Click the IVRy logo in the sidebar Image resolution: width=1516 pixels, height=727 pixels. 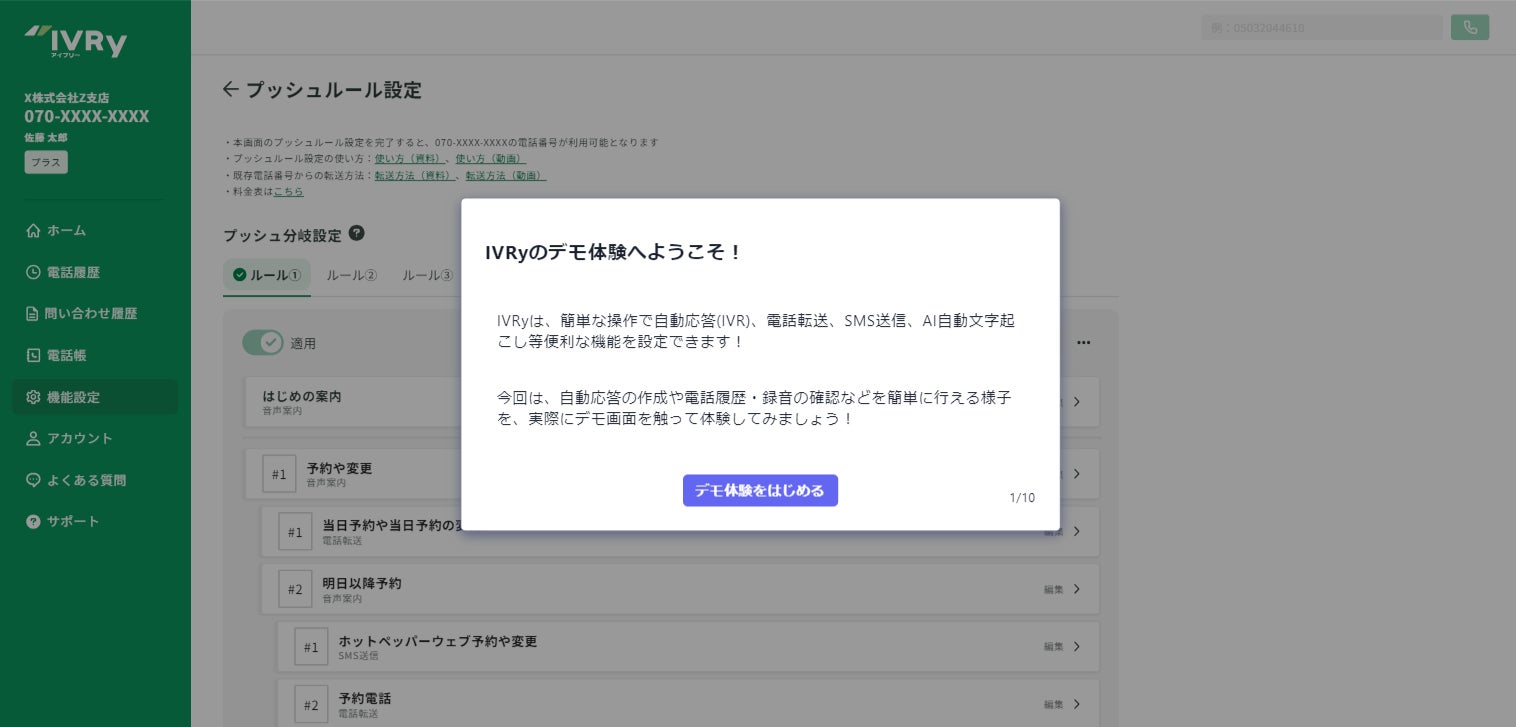[x=76, y=42]
